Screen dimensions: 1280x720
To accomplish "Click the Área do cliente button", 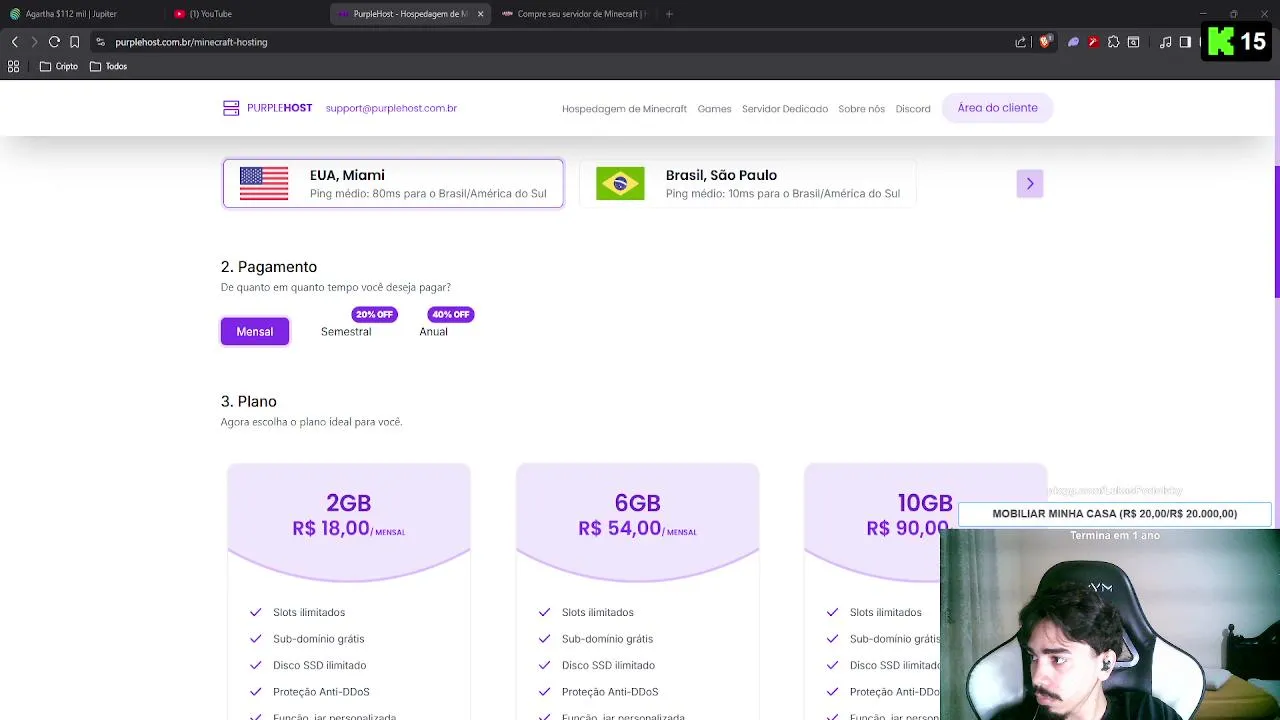I will coord(997,108).
